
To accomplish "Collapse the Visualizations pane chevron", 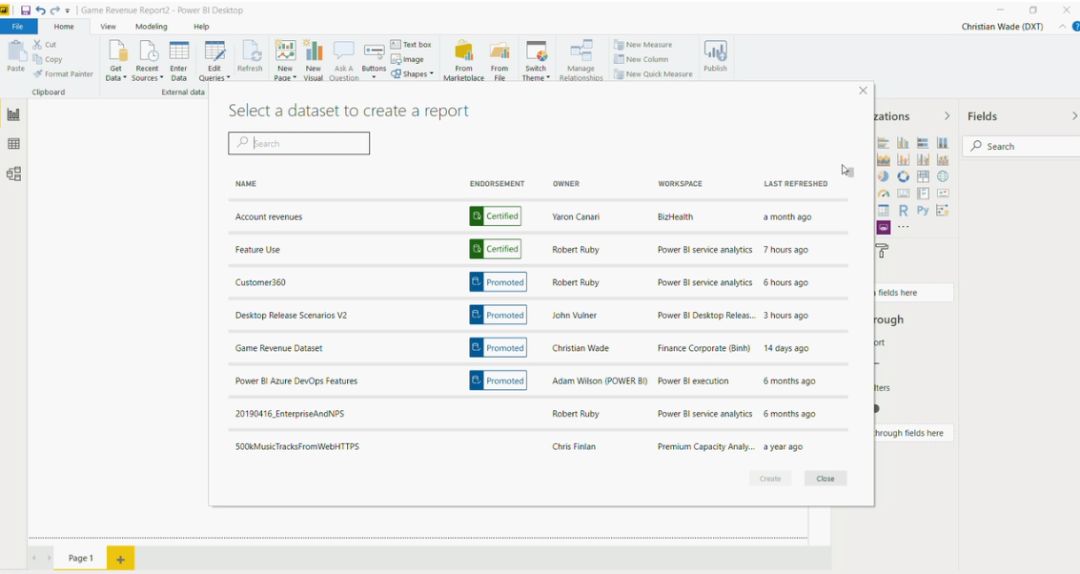I will click(x=947, y=116).
